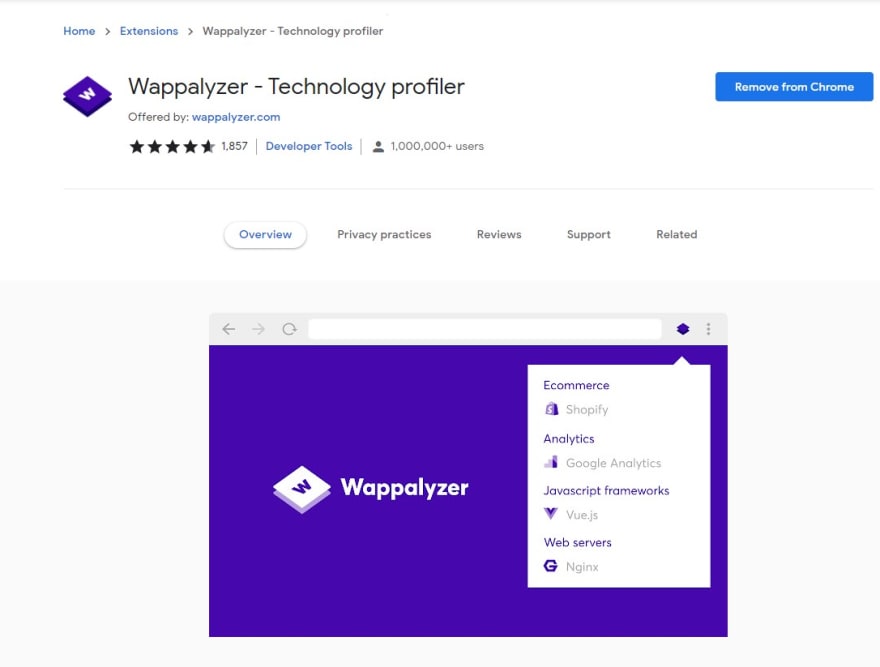The height and width of the screenshot is (667, 880).
Task: Click the Nginx logo icon
Action: click(551, 566)
